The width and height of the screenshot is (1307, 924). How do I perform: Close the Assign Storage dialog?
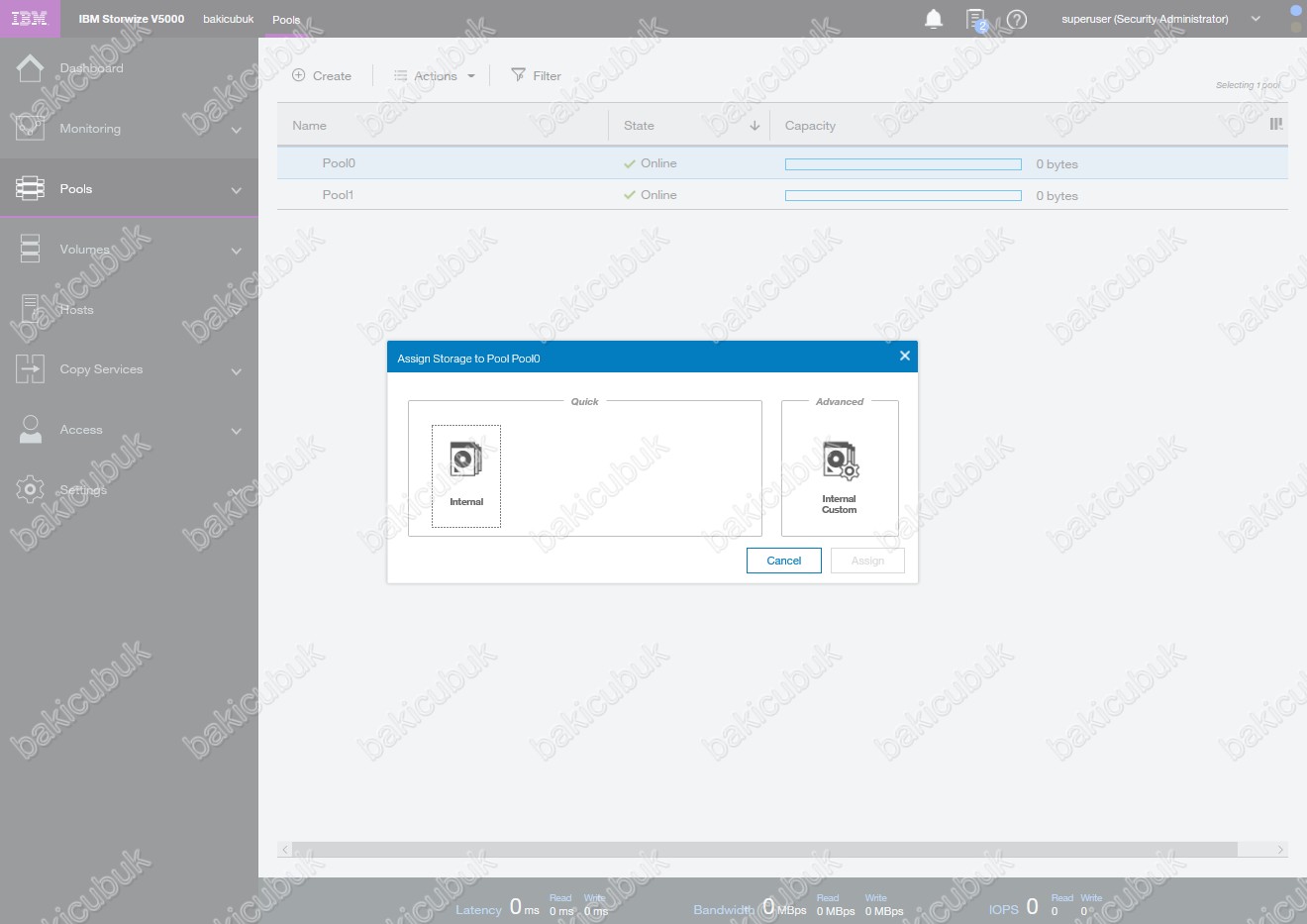904,357
